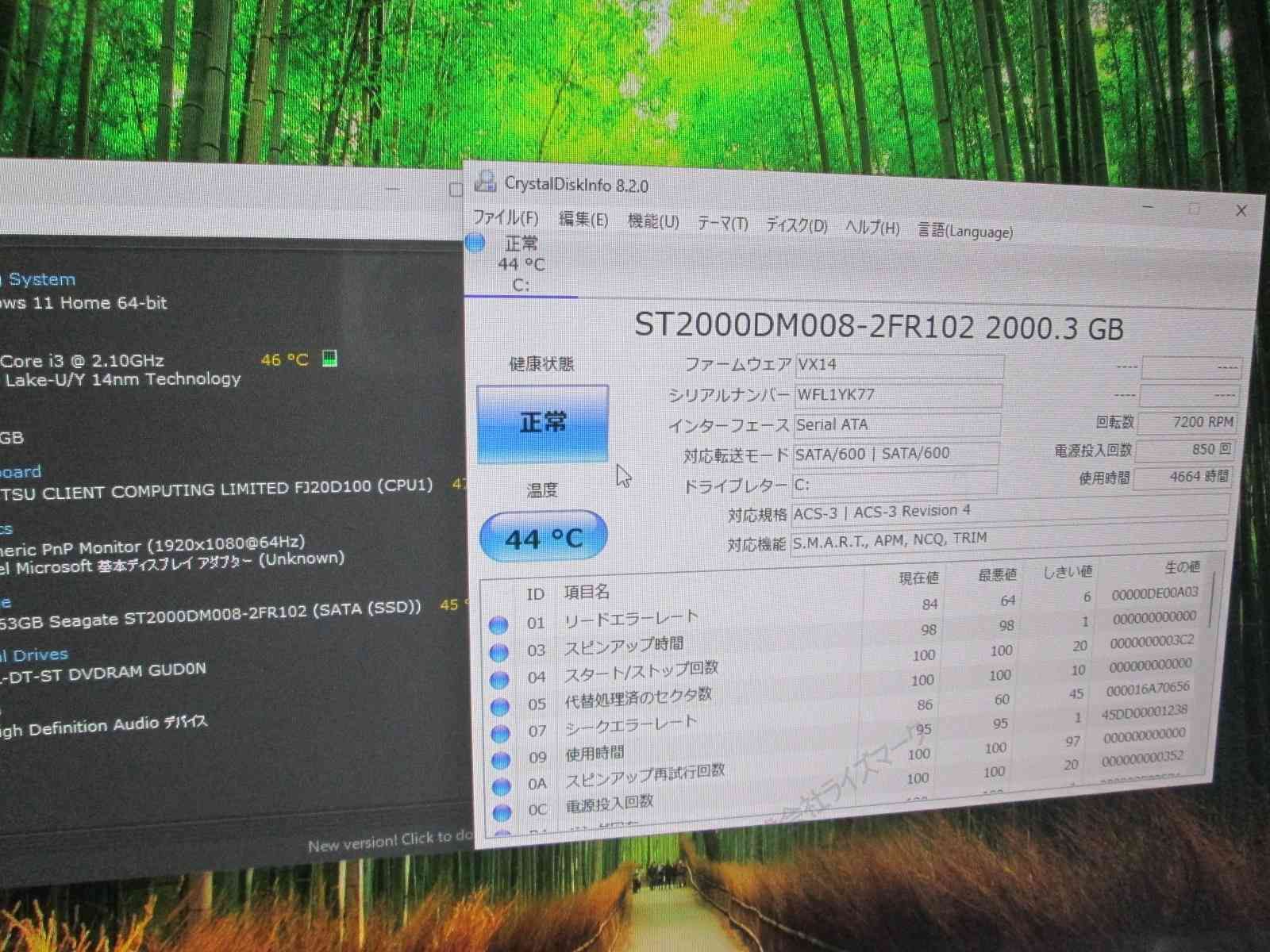This screenshot has width=1270, height=952.
Task: Click the status indicator beside 使用時間
Action: point(499,758)
